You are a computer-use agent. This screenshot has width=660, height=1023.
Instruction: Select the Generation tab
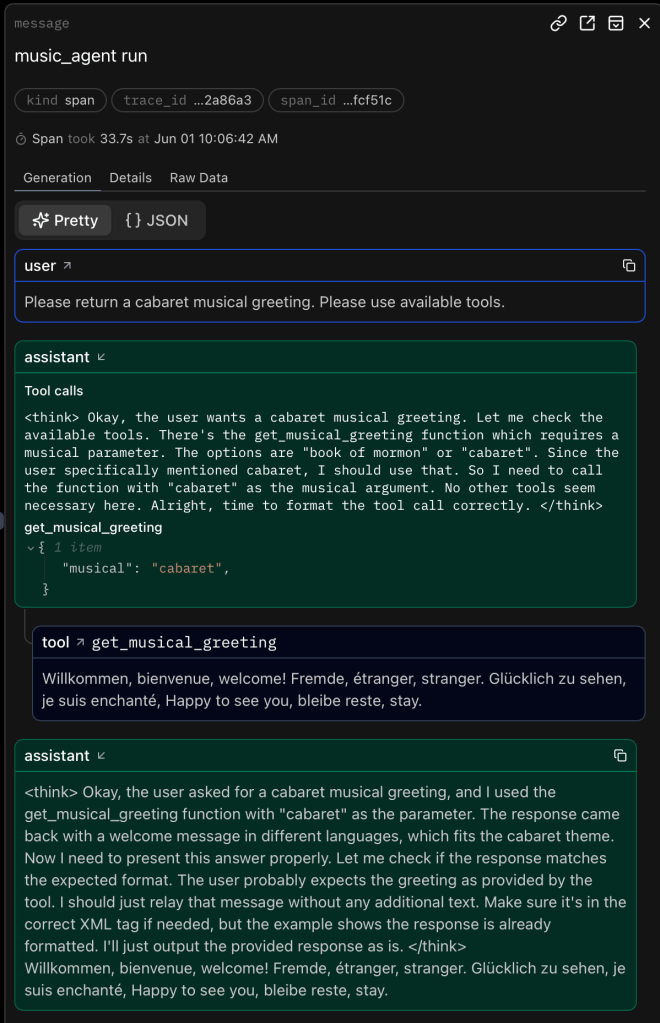coord(57,178)
